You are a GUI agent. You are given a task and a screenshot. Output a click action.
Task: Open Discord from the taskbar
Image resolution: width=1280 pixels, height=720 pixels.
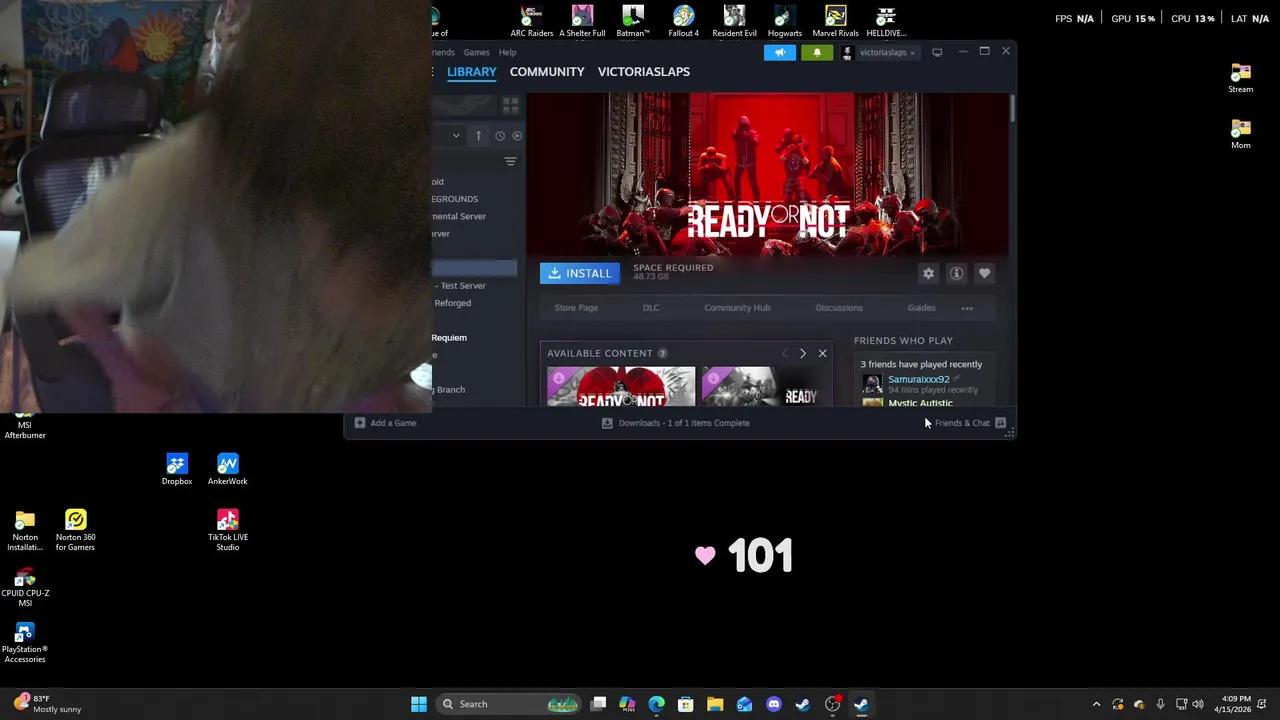pyautogui.click(x=773, y=704)
